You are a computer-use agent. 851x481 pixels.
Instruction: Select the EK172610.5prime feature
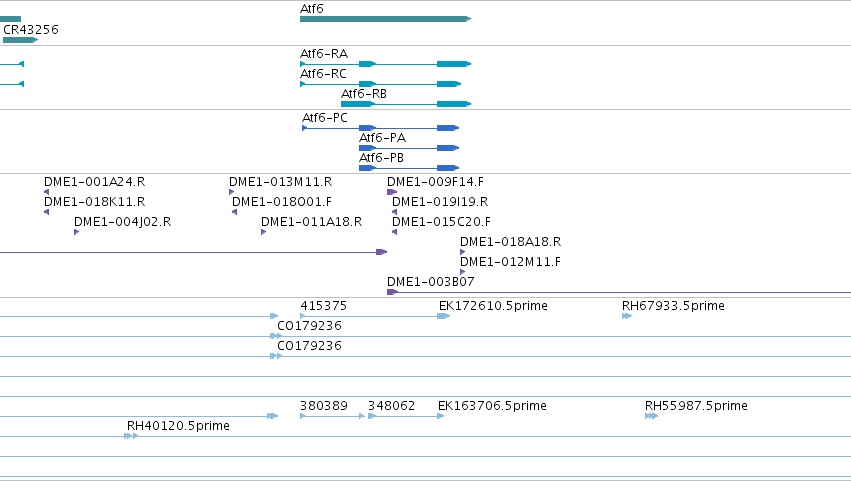click(x=443, y=316)
